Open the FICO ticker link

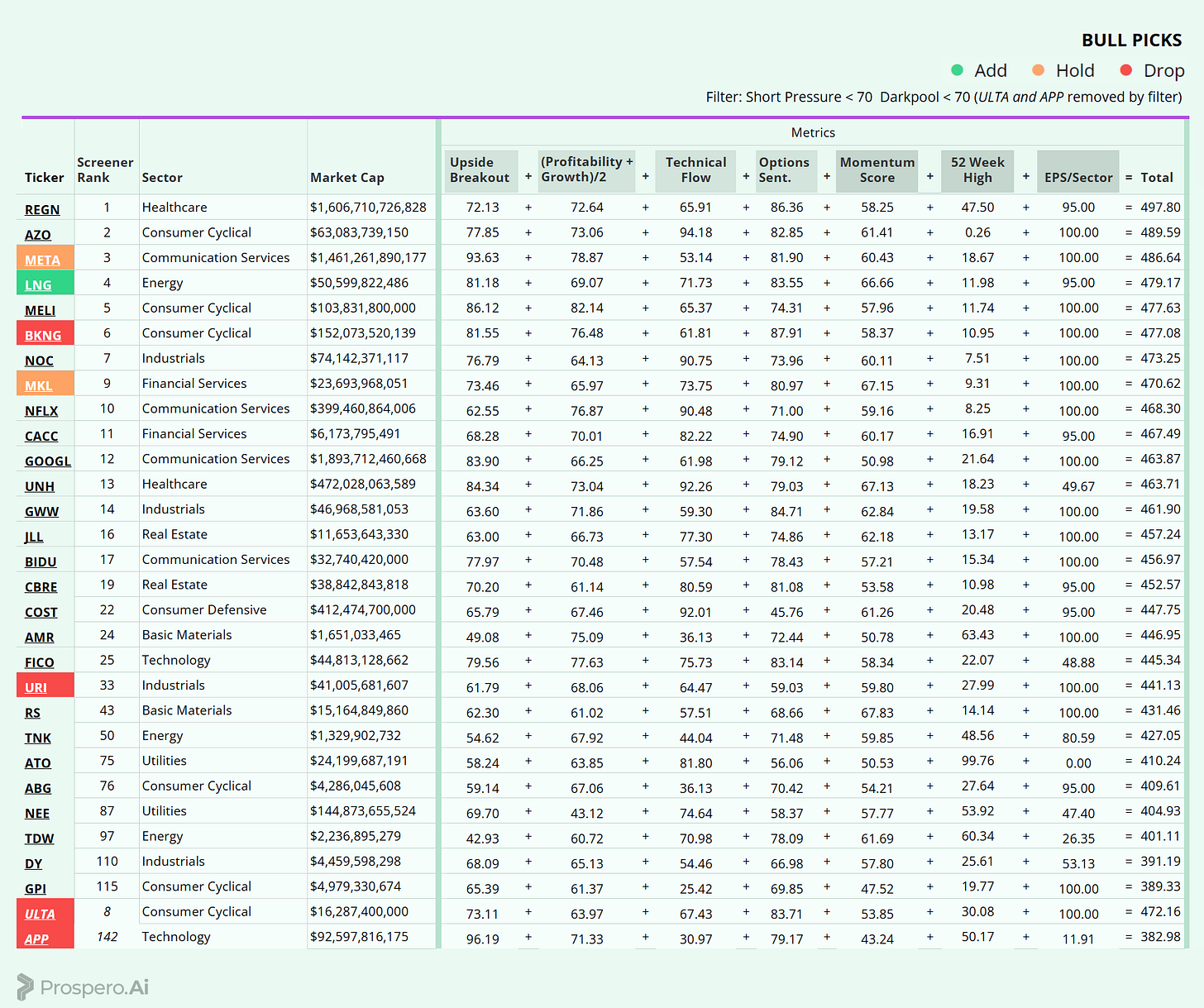click(x=40, y=662)
